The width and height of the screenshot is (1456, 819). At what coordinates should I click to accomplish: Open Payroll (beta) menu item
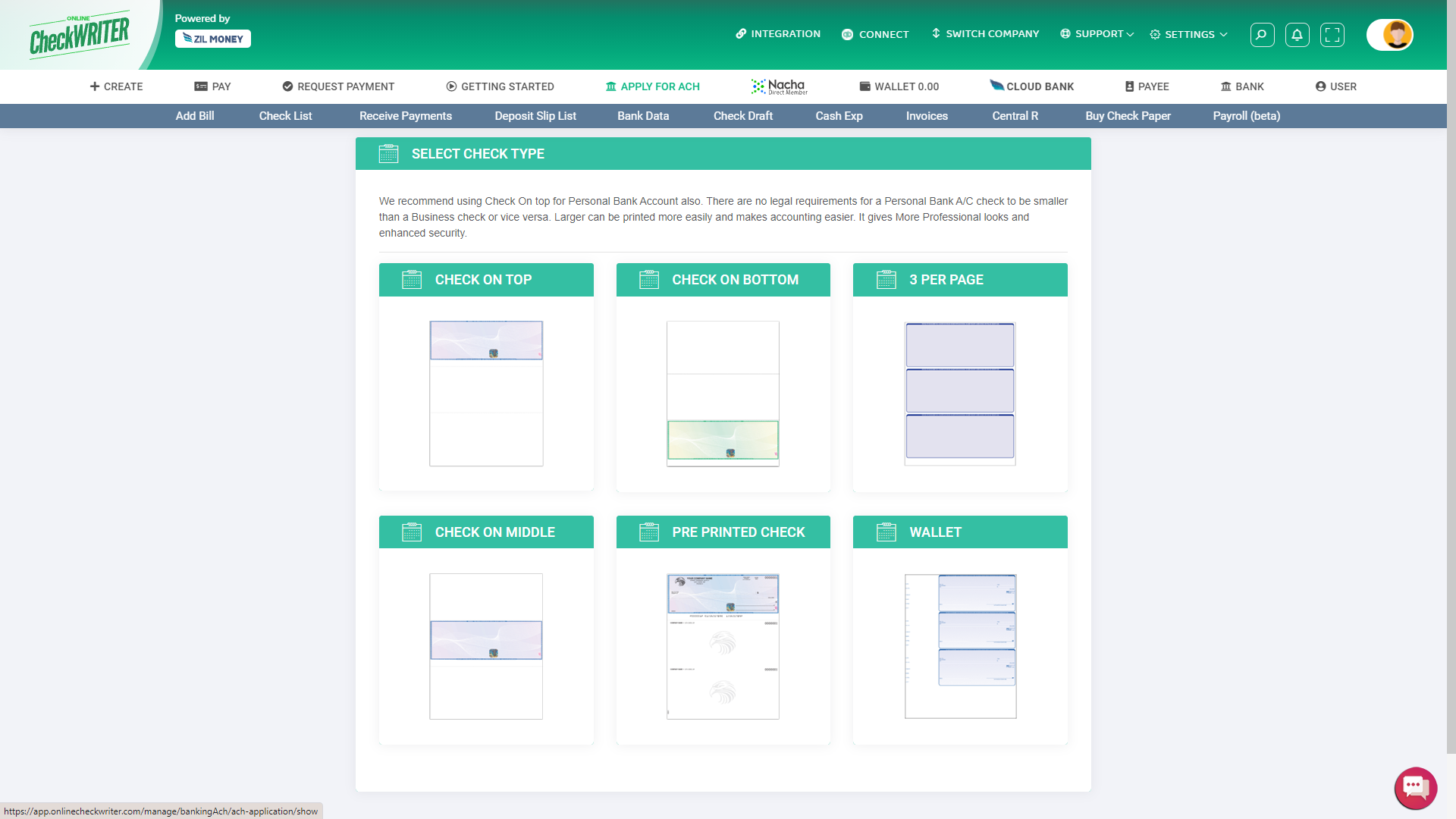[1246, 116]
